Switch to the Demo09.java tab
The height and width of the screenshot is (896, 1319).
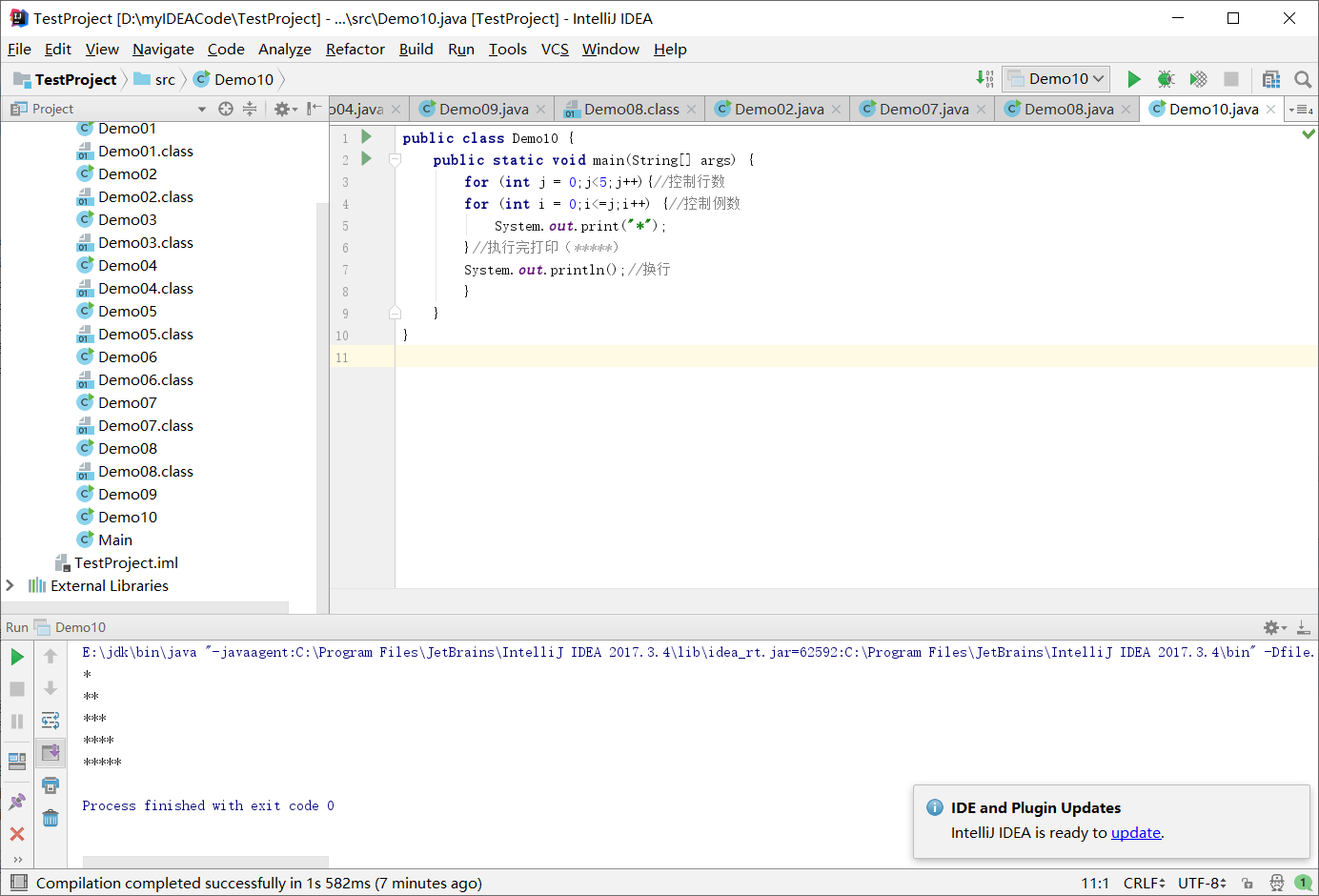pyautogui.click(x=483, y=110)
